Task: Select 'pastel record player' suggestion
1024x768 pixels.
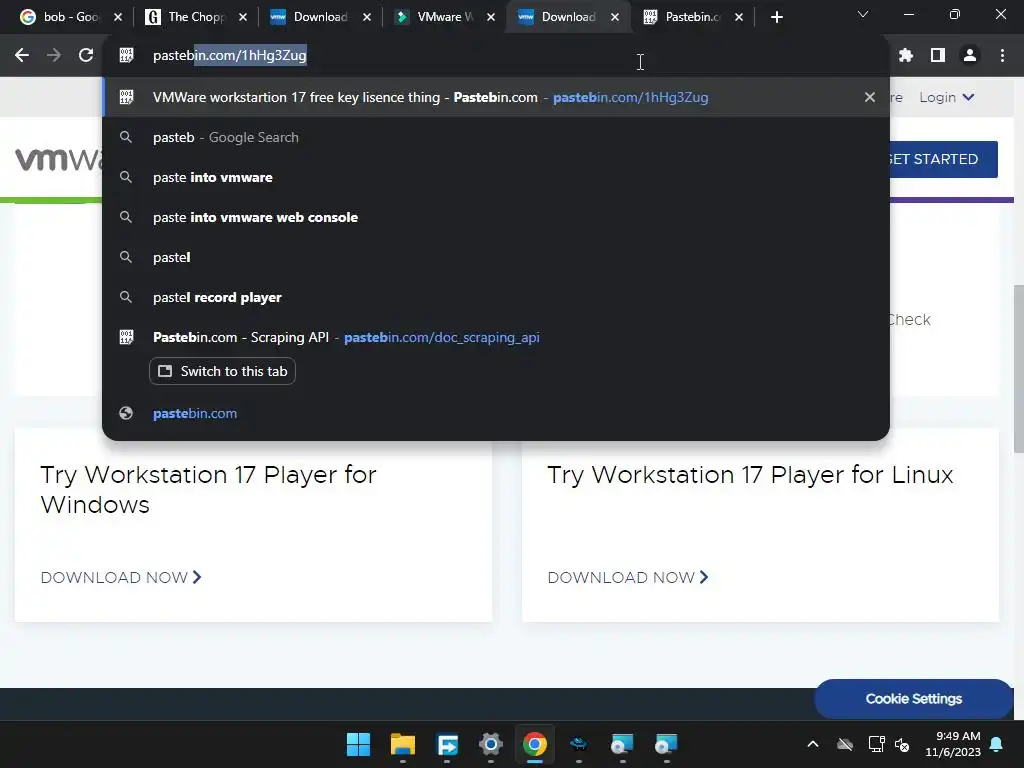Action: click(496, 297)
